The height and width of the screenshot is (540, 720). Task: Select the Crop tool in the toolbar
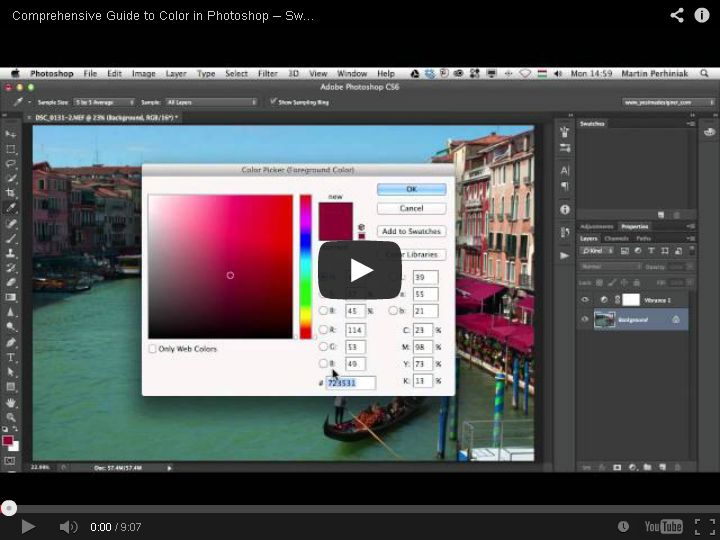(x=11, y=193)
